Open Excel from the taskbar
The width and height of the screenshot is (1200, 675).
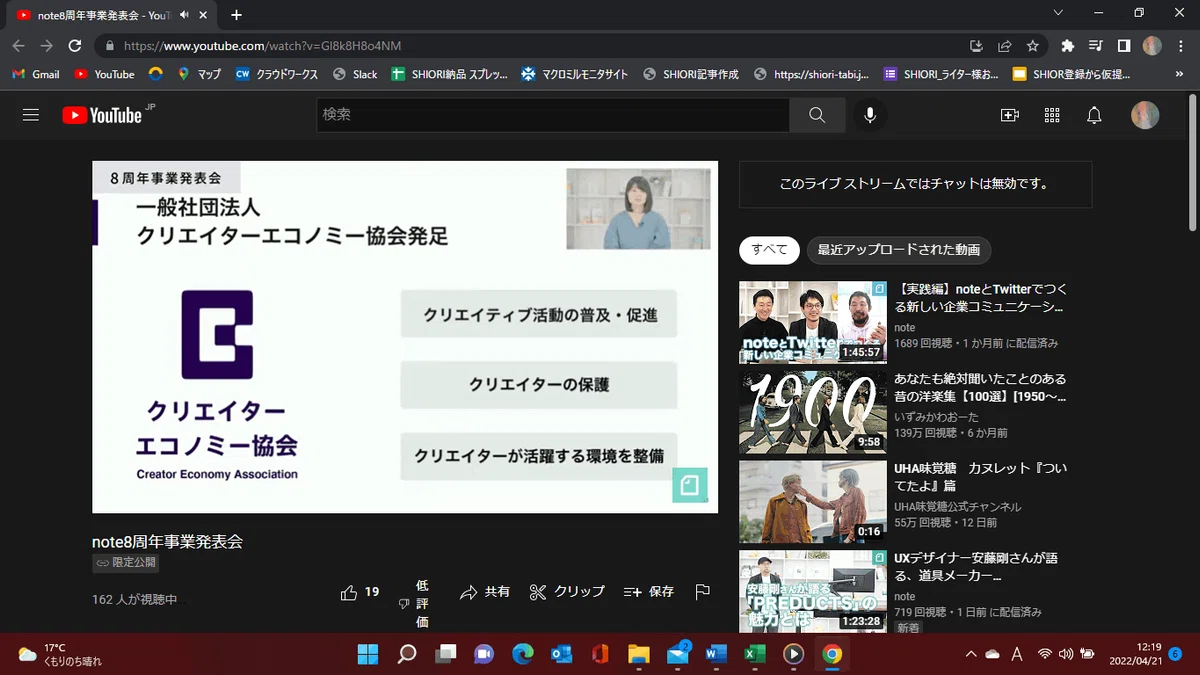(755, 654)
